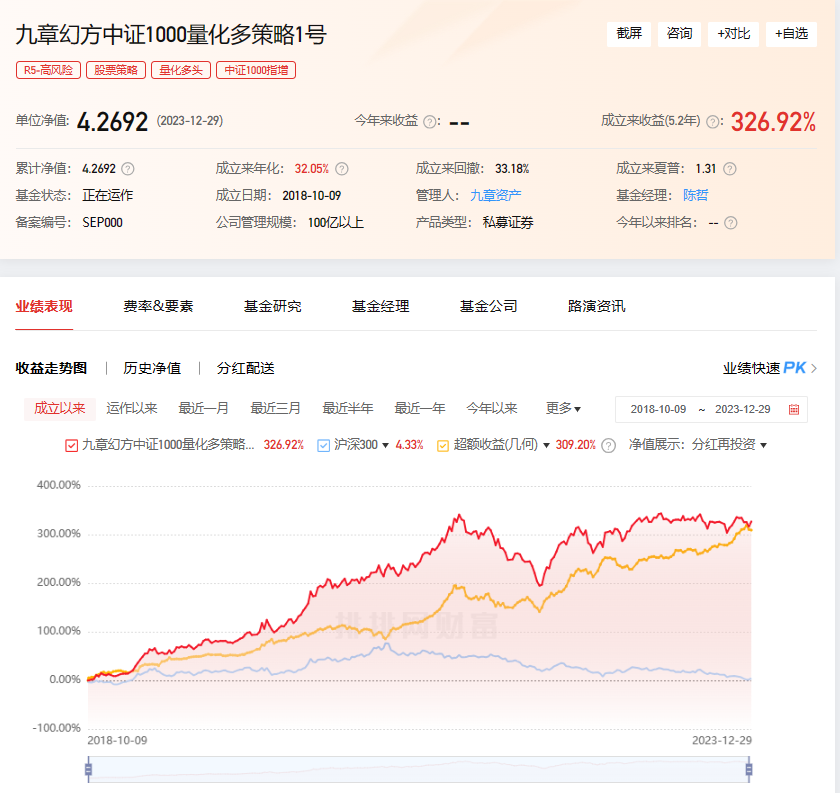Open 陈哲 fund manager link

pos(695,196)
